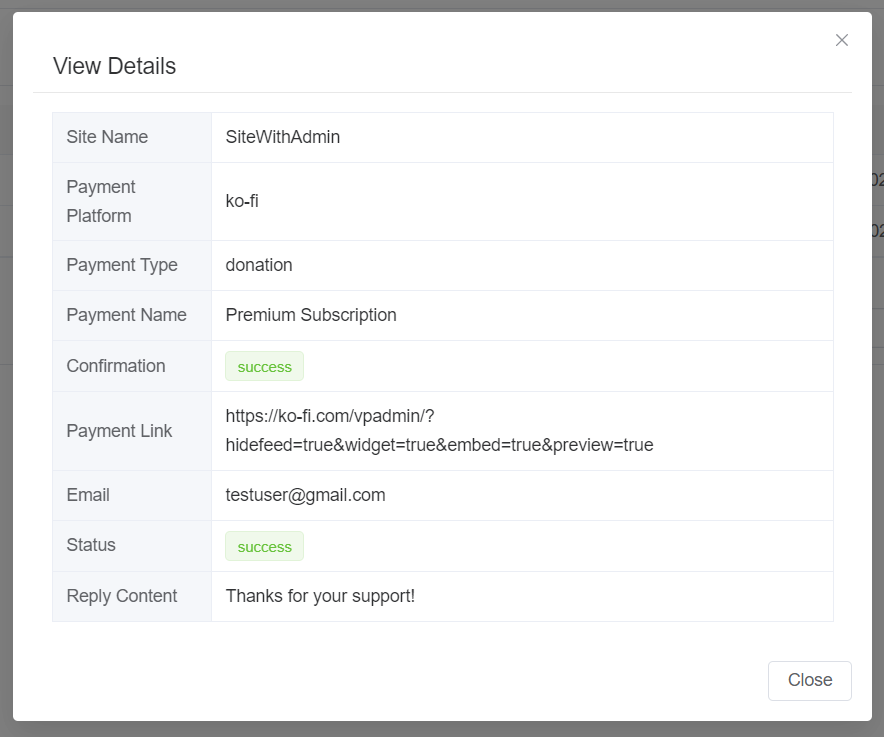Screen dimensions: 884x737
Task: Click the Close button
Action: pos(809,680)
